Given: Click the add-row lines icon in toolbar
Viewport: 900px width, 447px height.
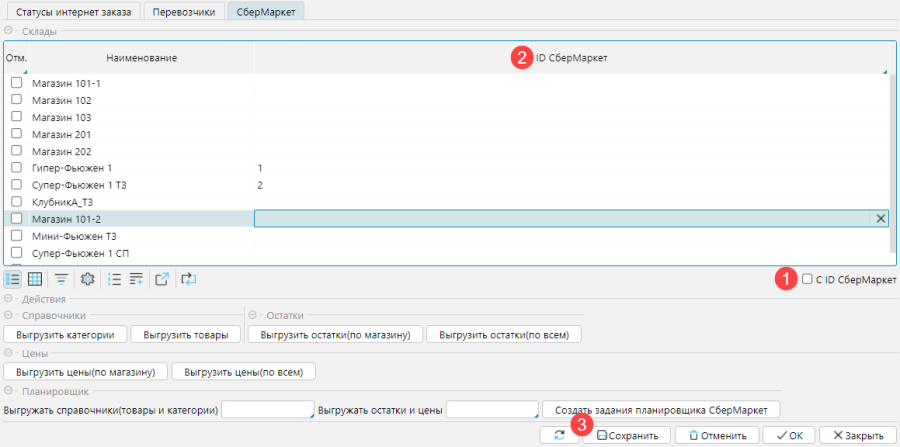Looking at the screenshot, I should [136, 279].
